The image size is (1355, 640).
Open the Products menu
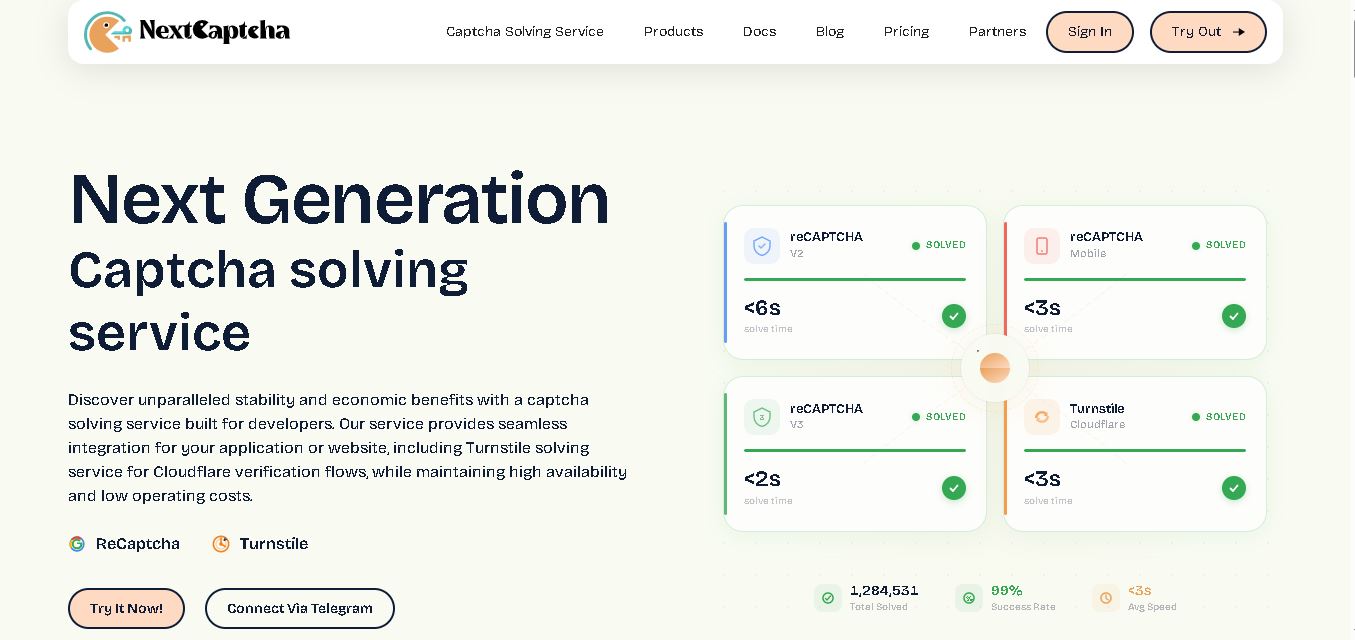pos(673,32)
